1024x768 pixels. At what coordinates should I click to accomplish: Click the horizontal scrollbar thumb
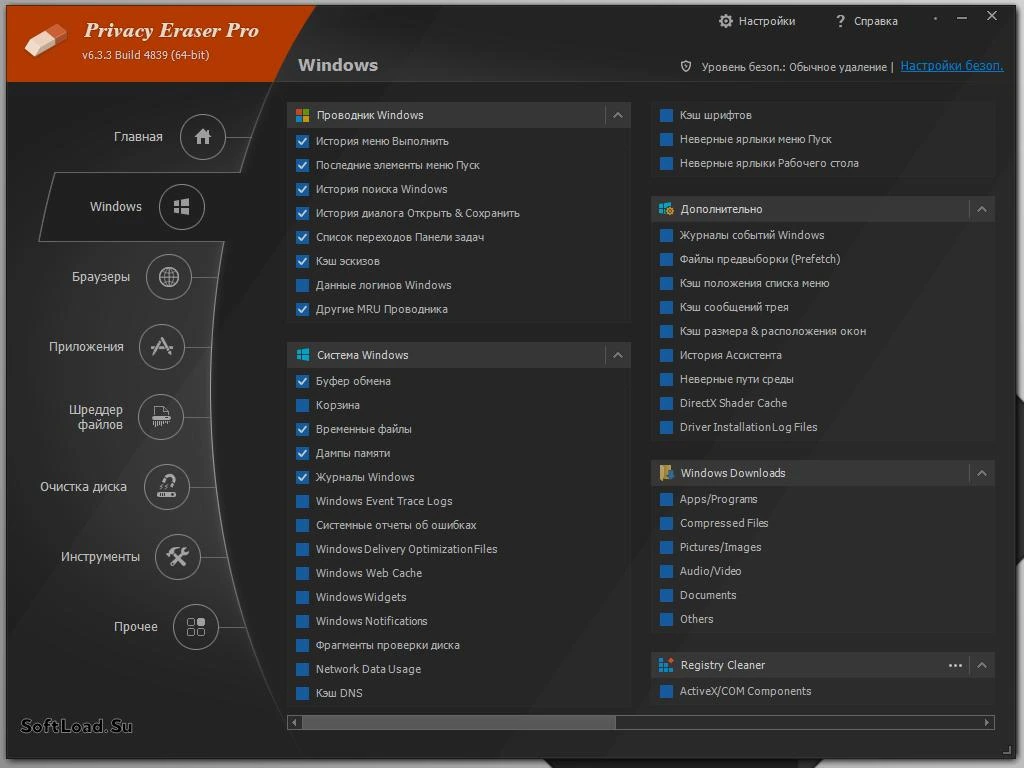coord(458,722)
